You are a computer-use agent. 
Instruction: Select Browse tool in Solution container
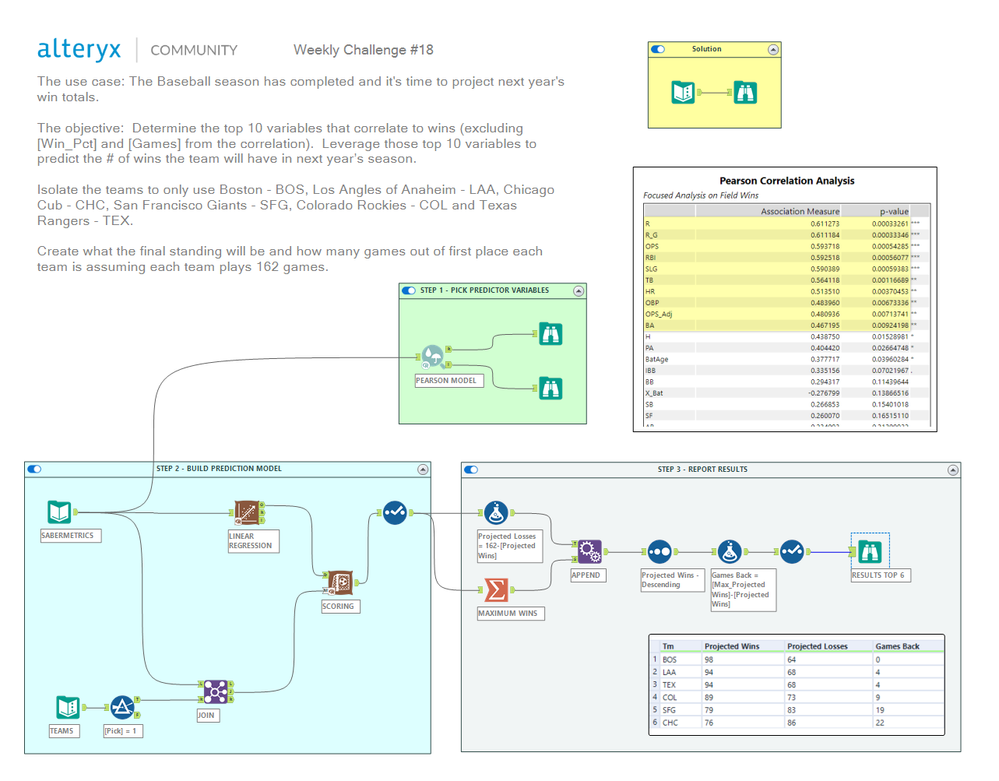(x=745, y=92)
